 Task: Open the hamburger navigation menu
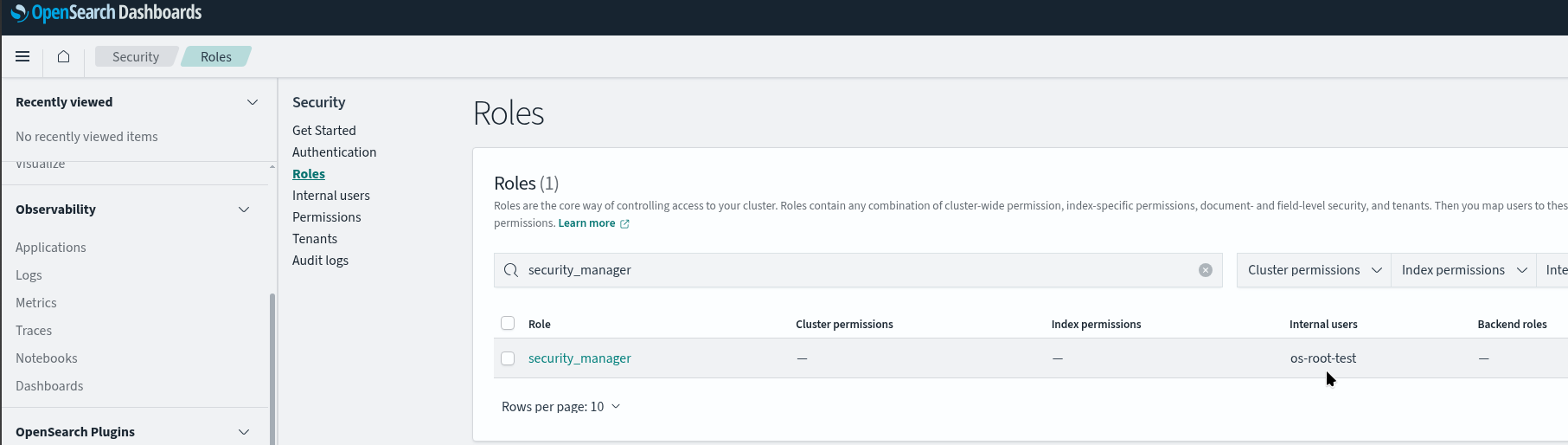pos(22,56)
